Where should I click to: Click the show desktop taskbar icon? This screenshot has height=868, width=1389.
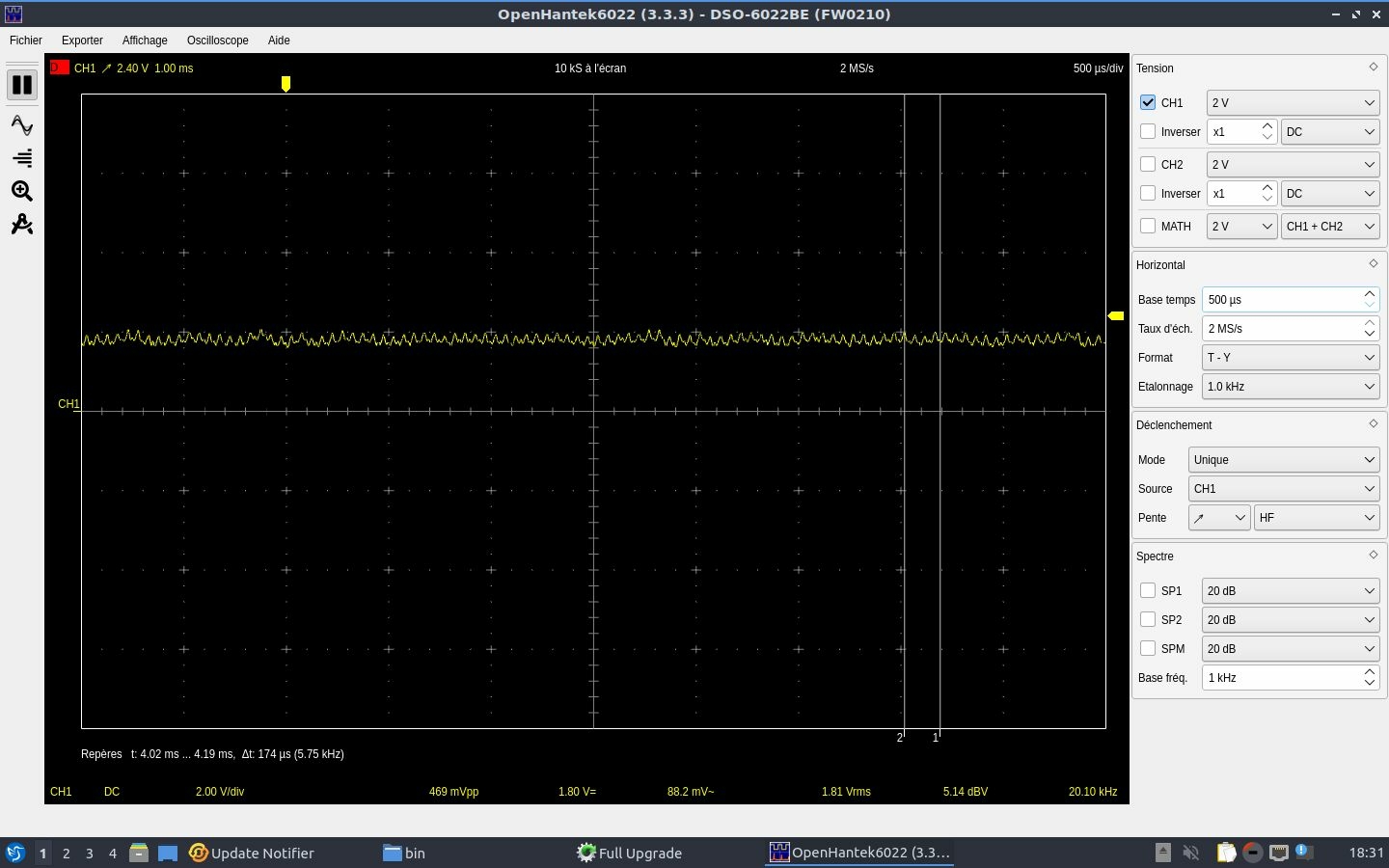tap(168, 853)
